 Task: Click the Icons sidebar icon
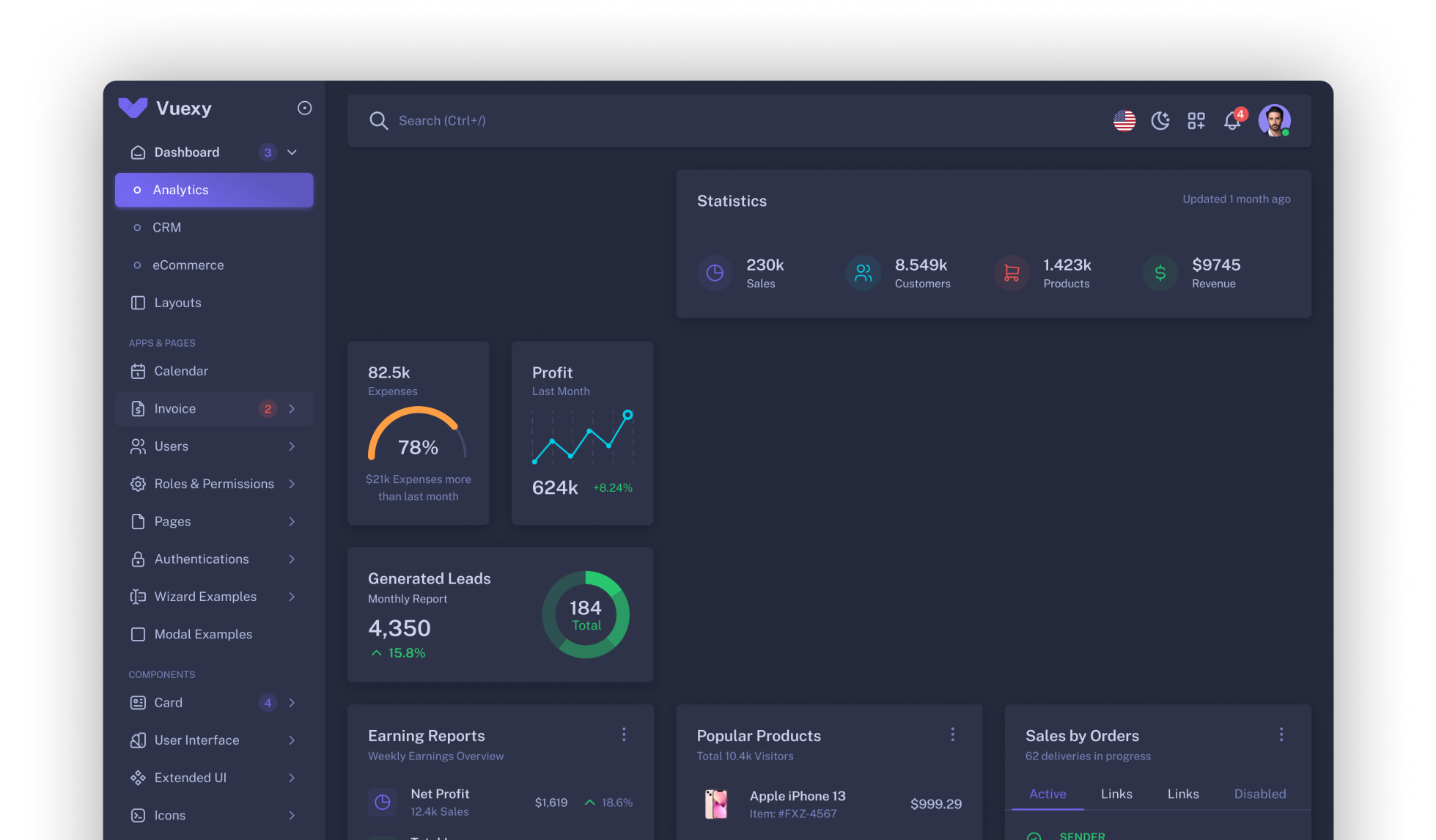[138, 815]
